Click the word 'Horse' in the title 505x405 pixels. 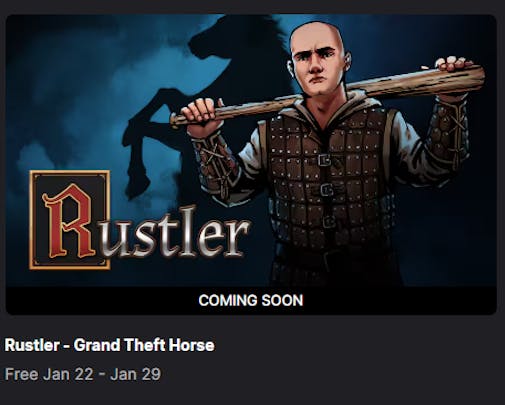(x=191, y=345)
